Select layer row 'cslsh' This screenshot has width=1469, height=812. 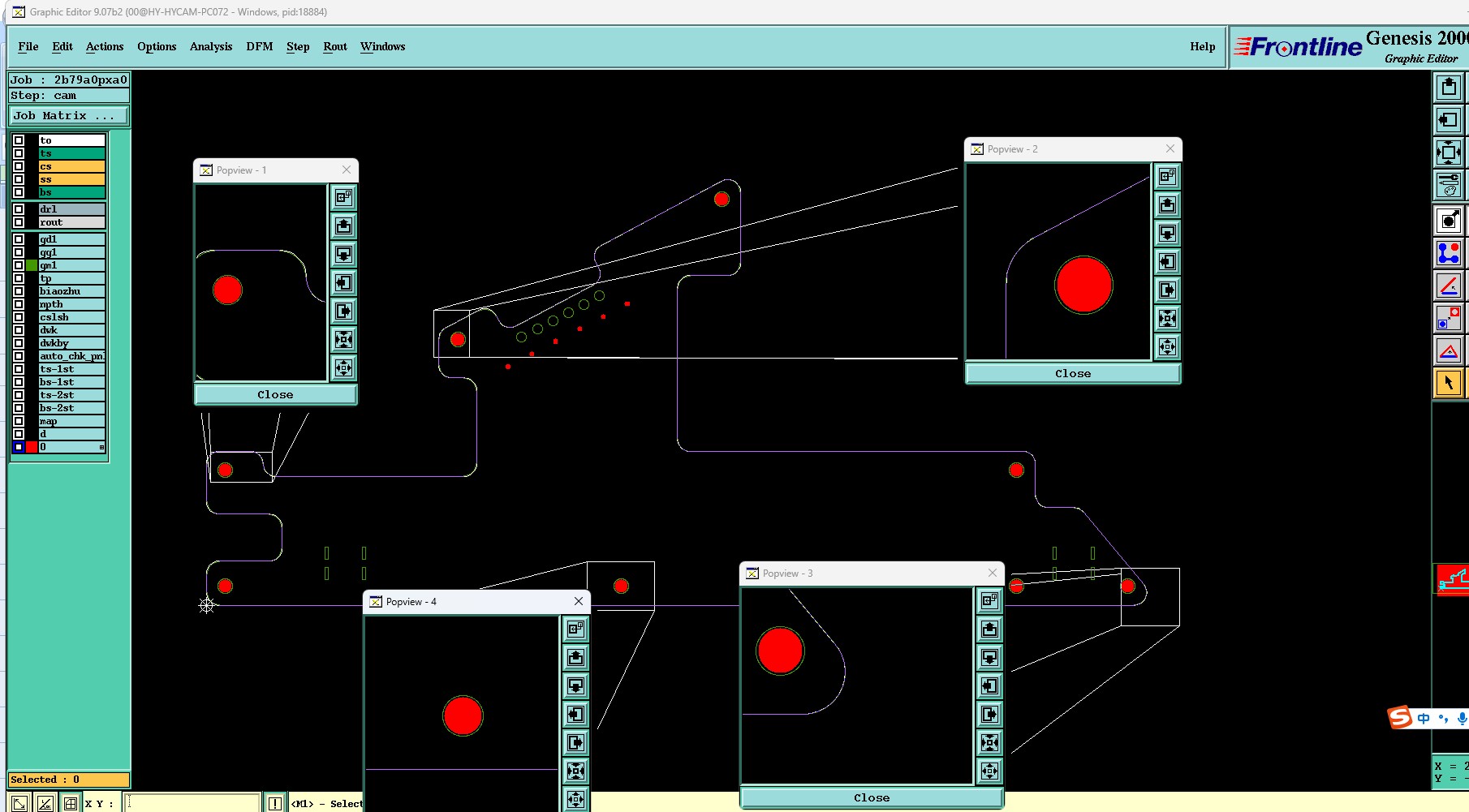pyautogui.click(x=72, y=317)
